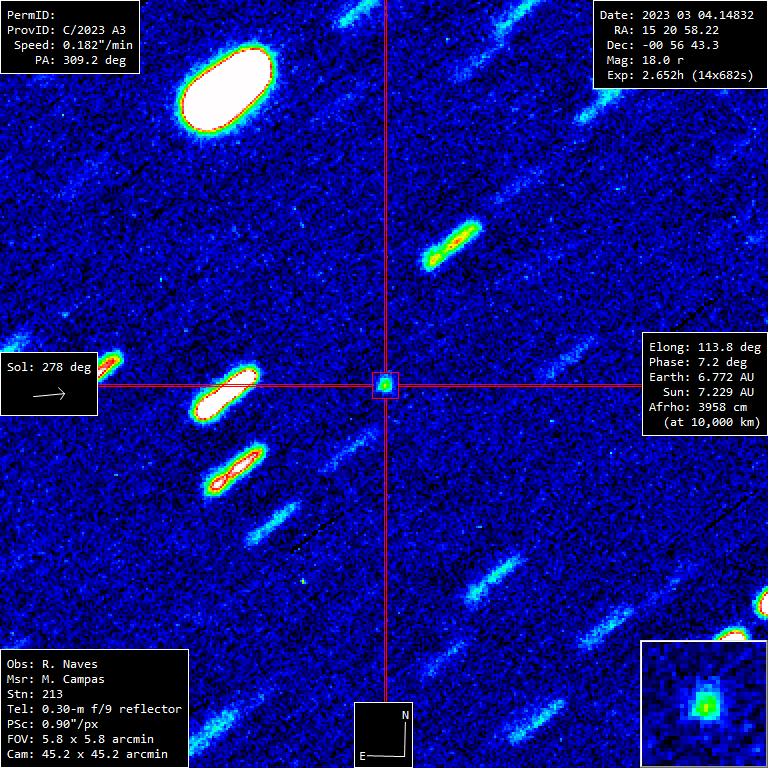
Task: Select the 'Cam: 45.2 x 45.2 arcmin' line
Action: point(87,754)
